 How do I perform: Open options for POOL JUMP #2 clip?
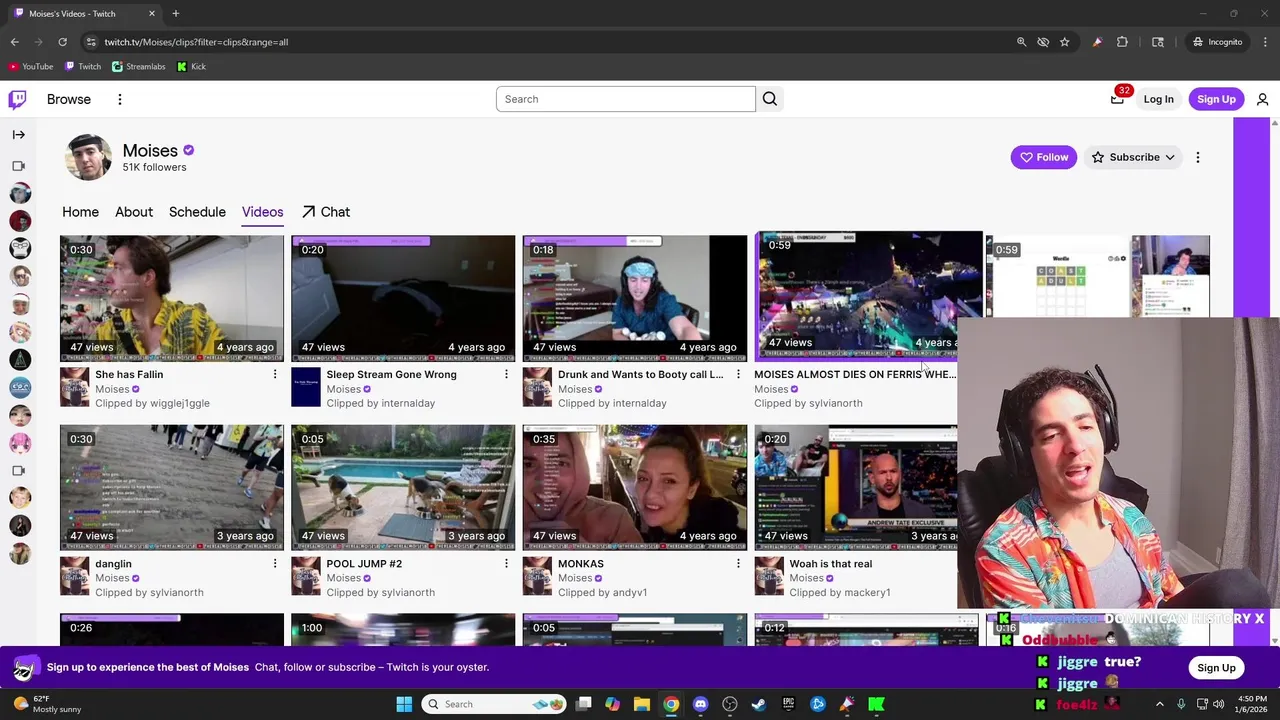click(506, 564)
